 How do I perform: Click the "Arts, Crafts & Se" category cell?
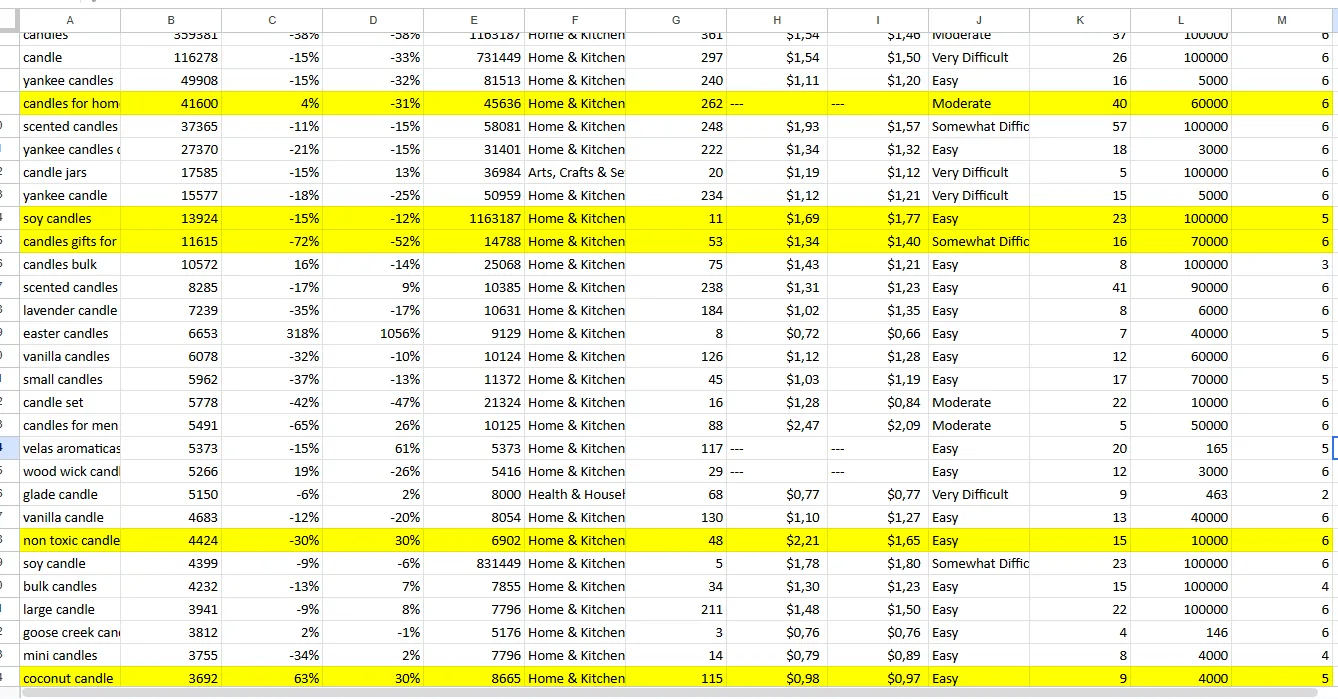[x=575, y=173]
